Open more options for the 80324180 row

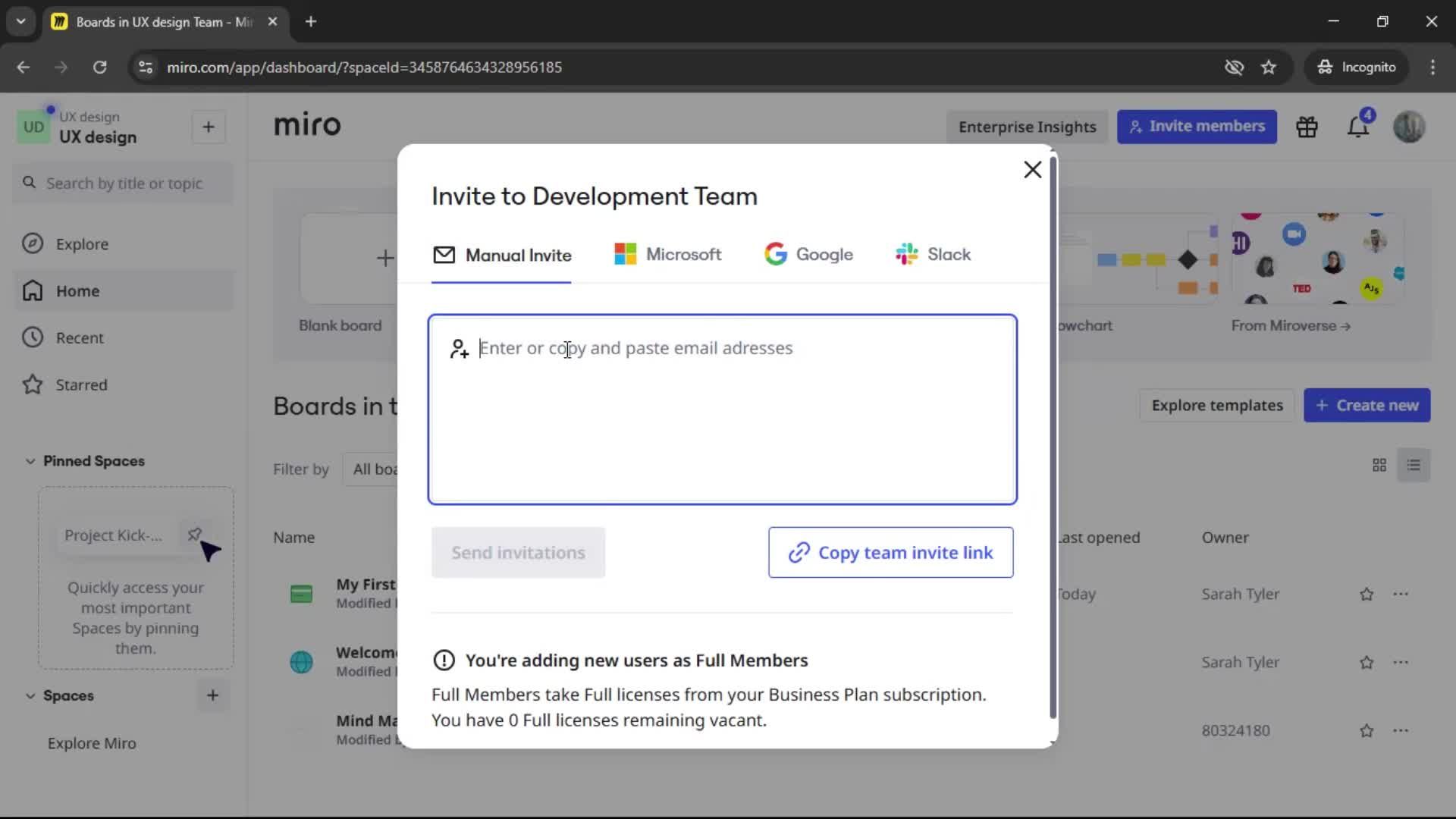coord(1401,731)
